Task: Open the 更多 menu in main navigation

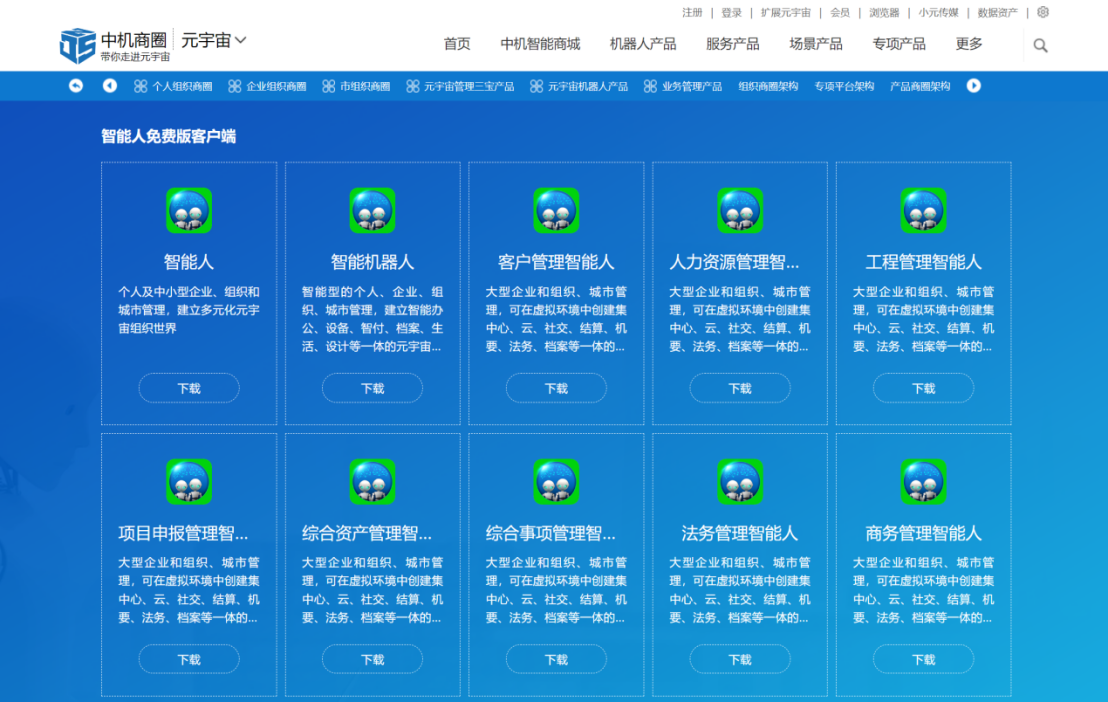Action: (x=969, y=44)
